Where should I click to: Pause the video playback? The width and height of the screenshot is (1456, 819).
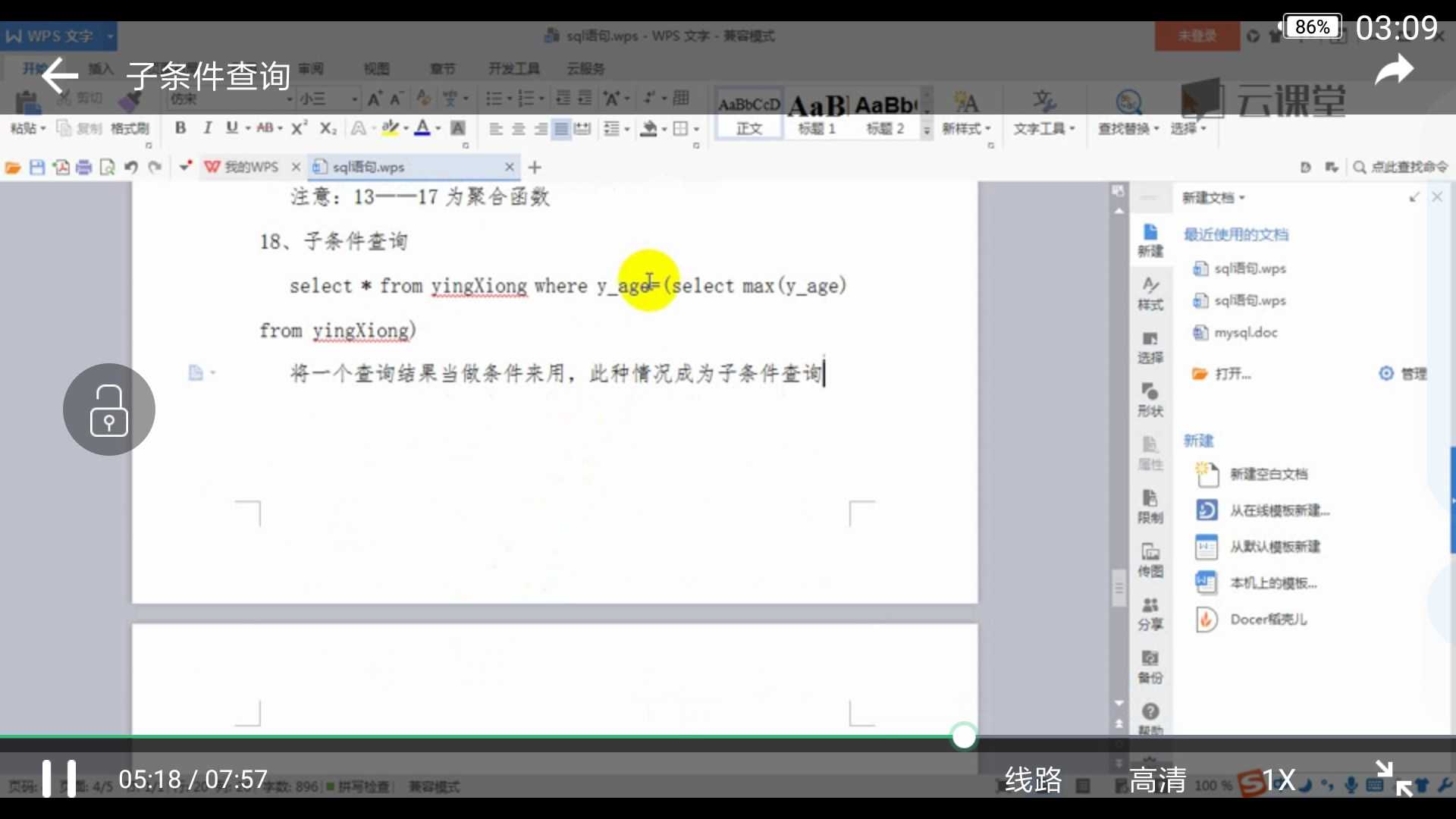59,779
